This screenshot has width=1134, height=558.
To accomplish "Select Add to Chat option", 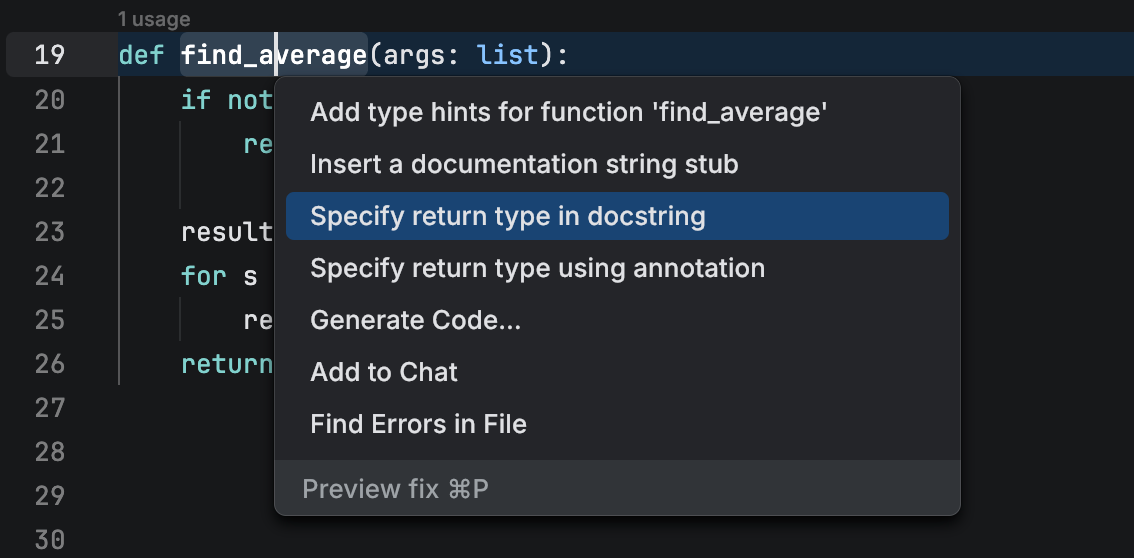I will [384, 372].
